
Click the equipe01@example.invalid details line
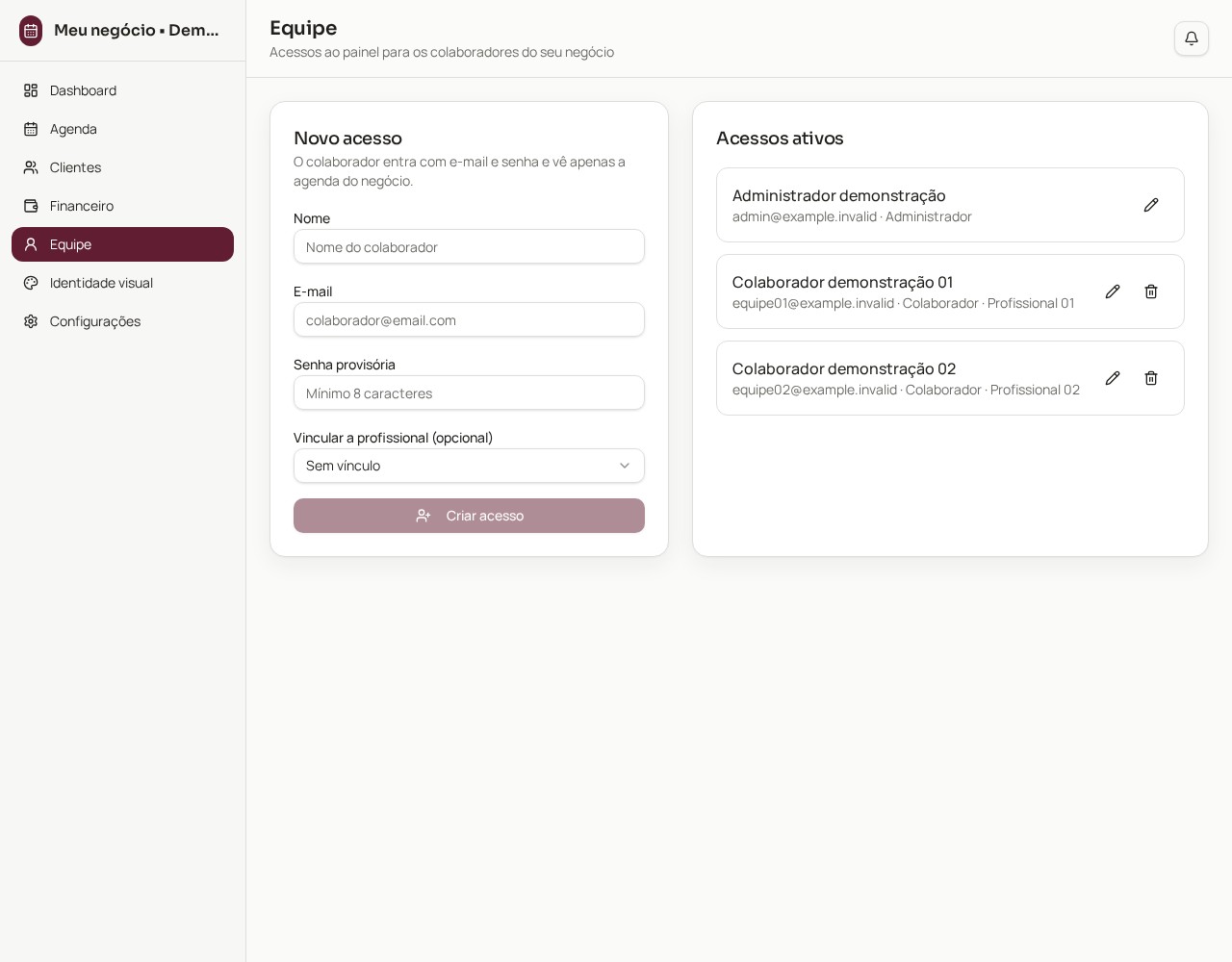coord(903,303)
